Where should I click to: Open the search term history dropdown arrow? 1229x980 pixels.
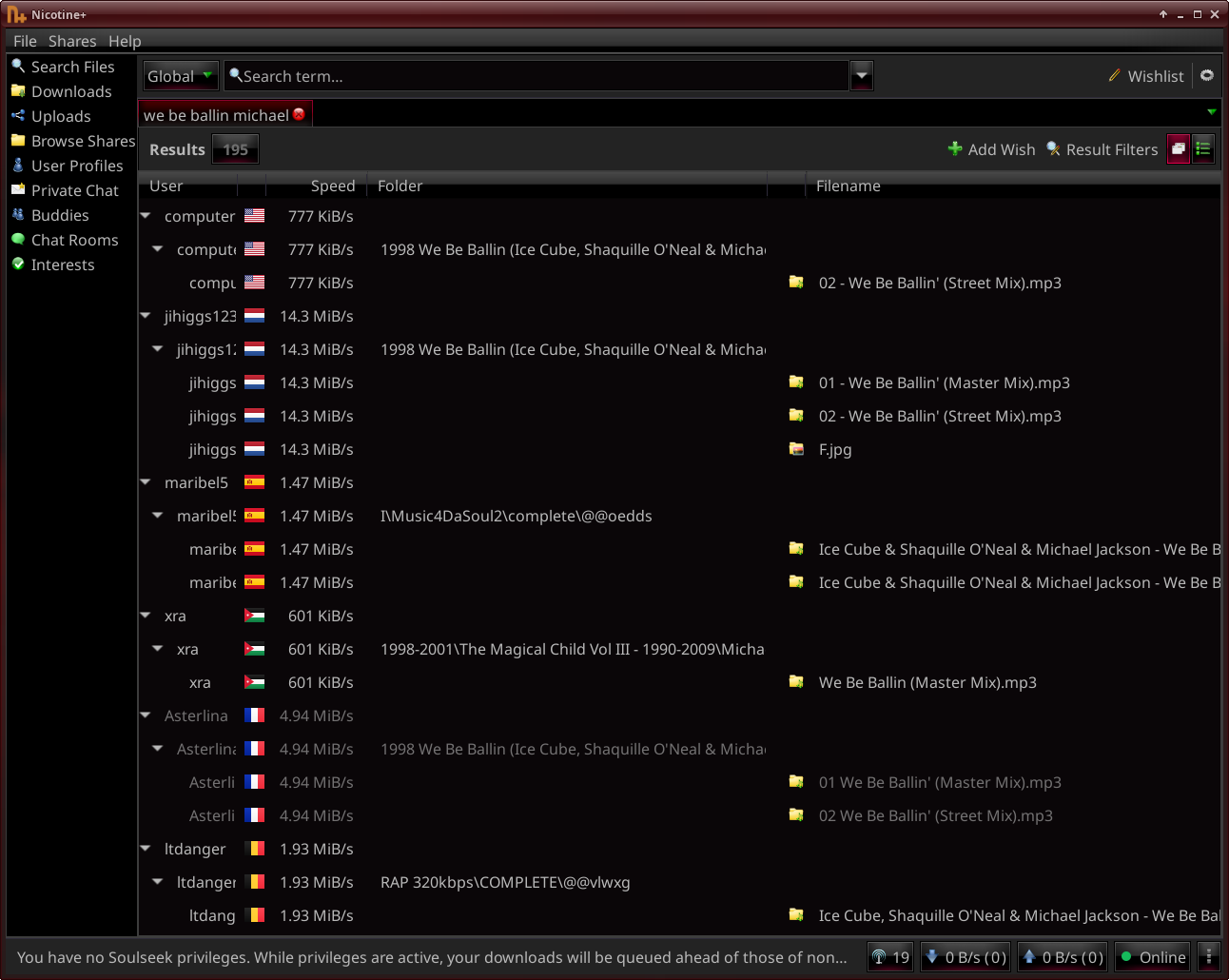[861, 76]
